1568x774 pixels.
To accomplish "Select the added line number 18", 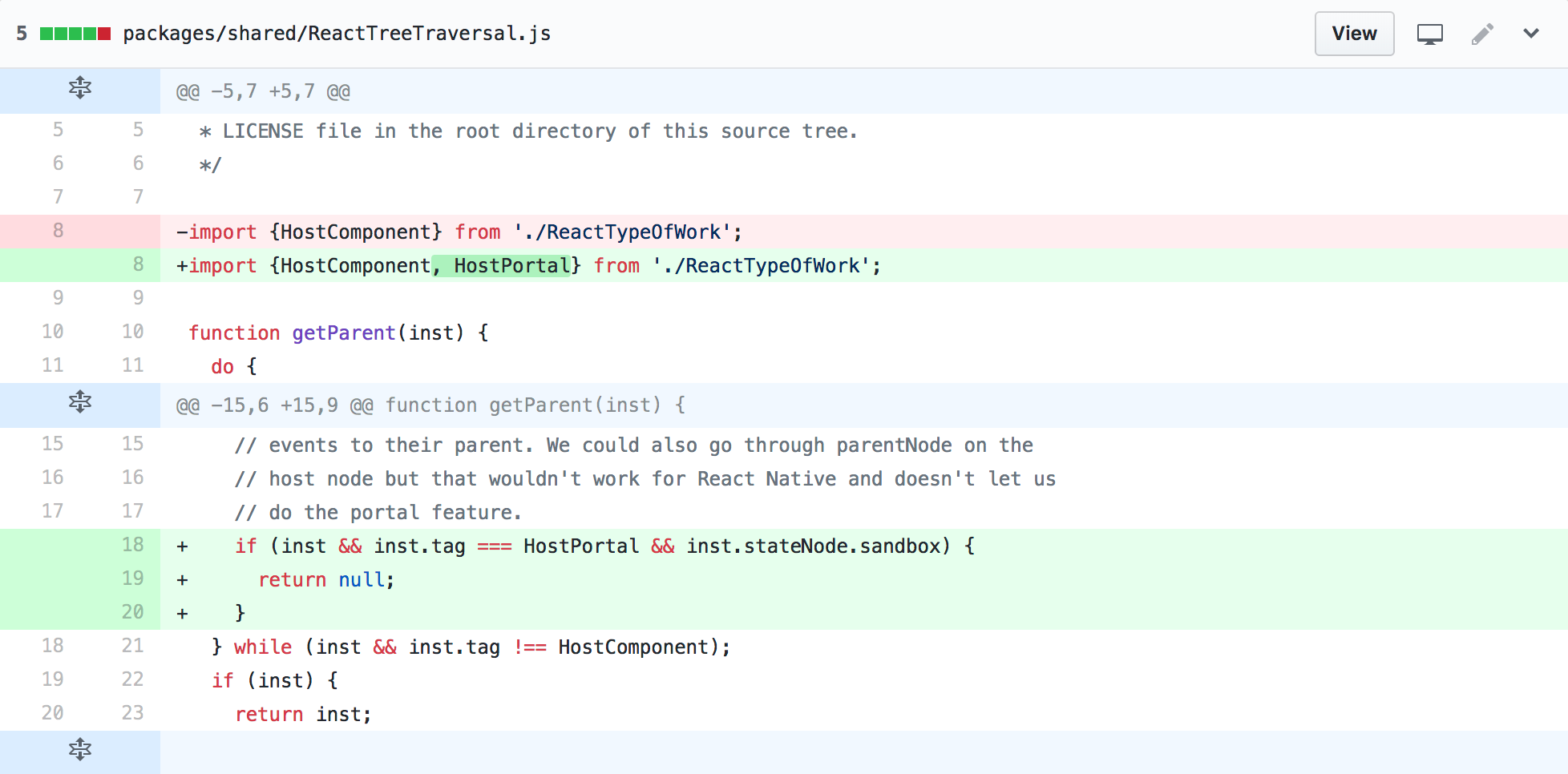I will point(132,545).
